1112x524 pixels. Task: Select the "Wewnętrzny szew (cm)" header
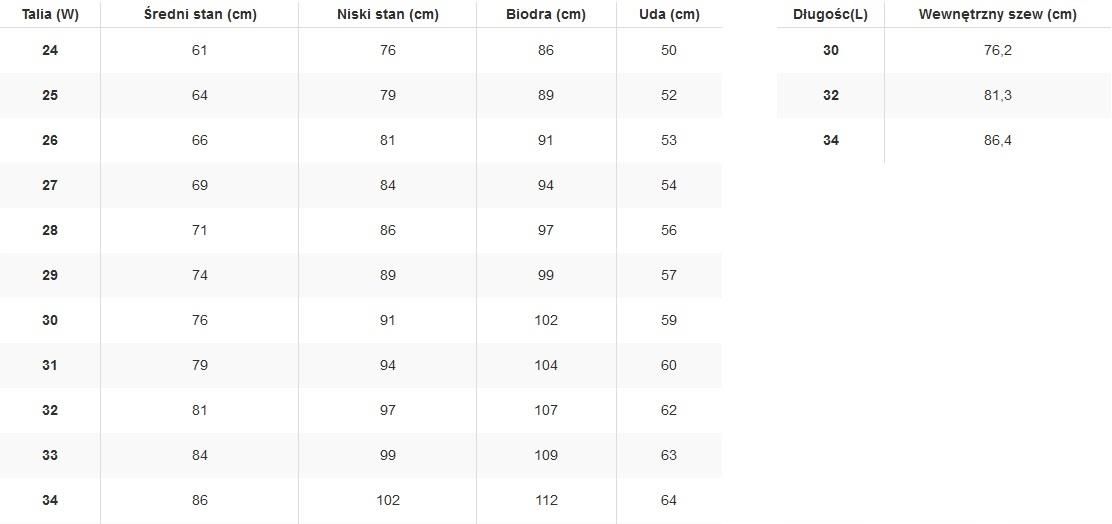click(x=997, y=15)
